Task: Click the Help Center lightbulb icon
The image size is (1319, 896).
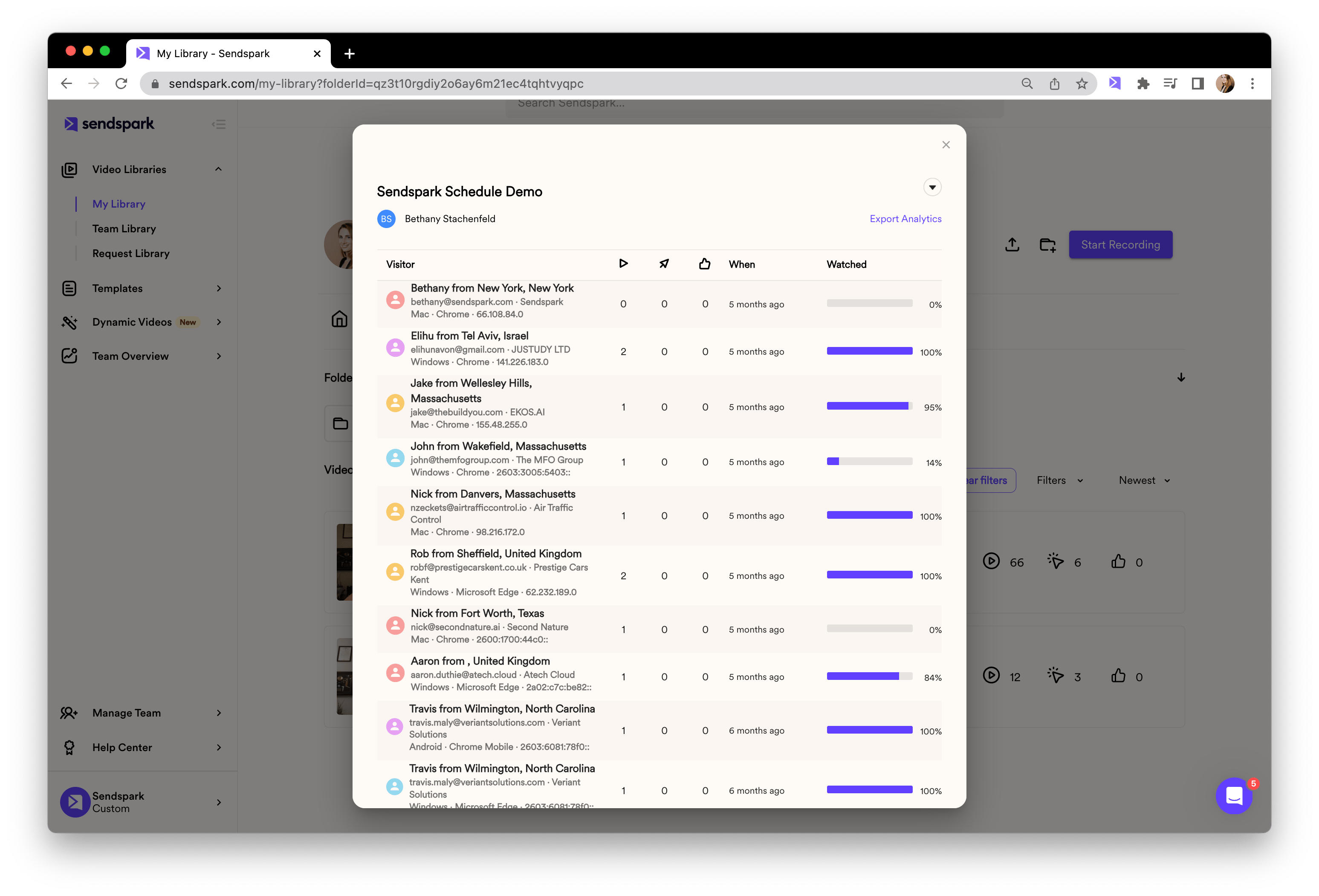Action: (69, 747)
